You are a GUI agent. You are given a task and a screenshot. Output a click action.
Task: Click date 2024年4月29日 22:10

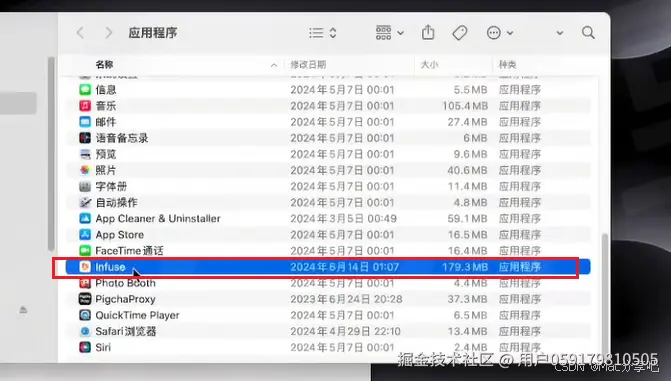345,331
